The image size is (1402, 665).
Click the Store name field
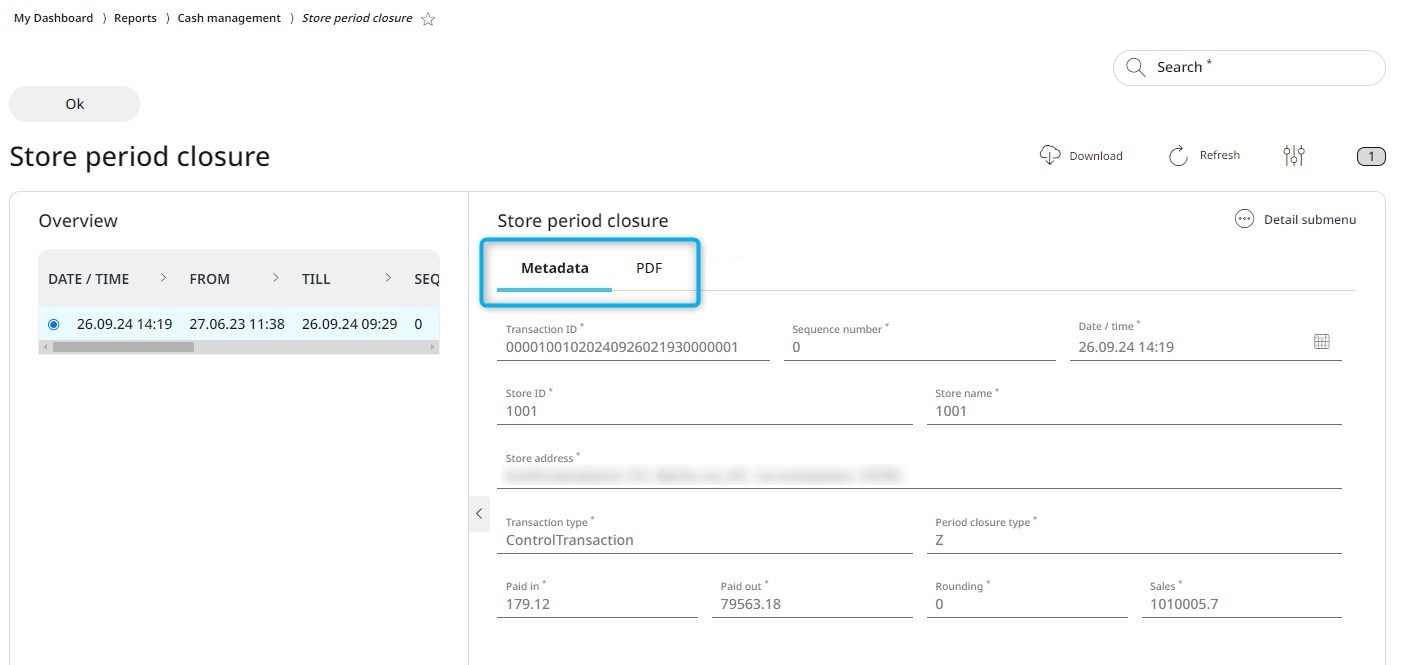pos(1134,404)
